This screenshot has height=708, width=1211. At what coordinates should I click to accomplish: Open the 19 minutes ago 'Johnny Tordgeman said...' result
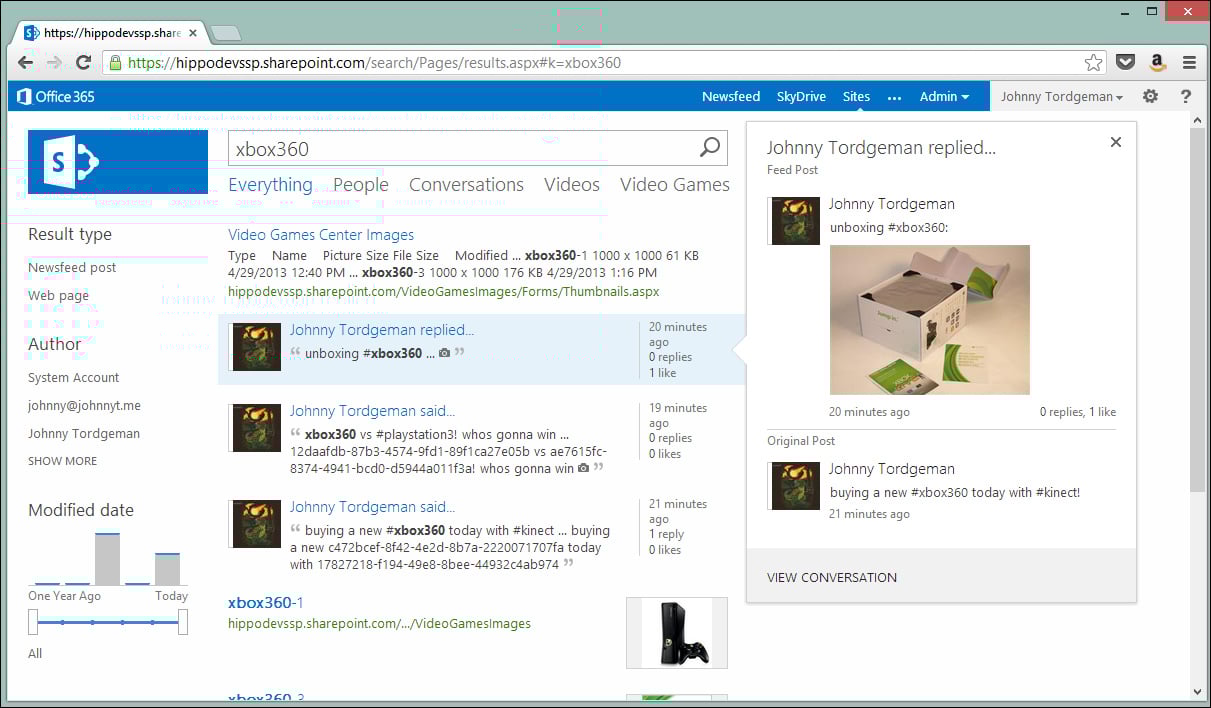point(372,411)
